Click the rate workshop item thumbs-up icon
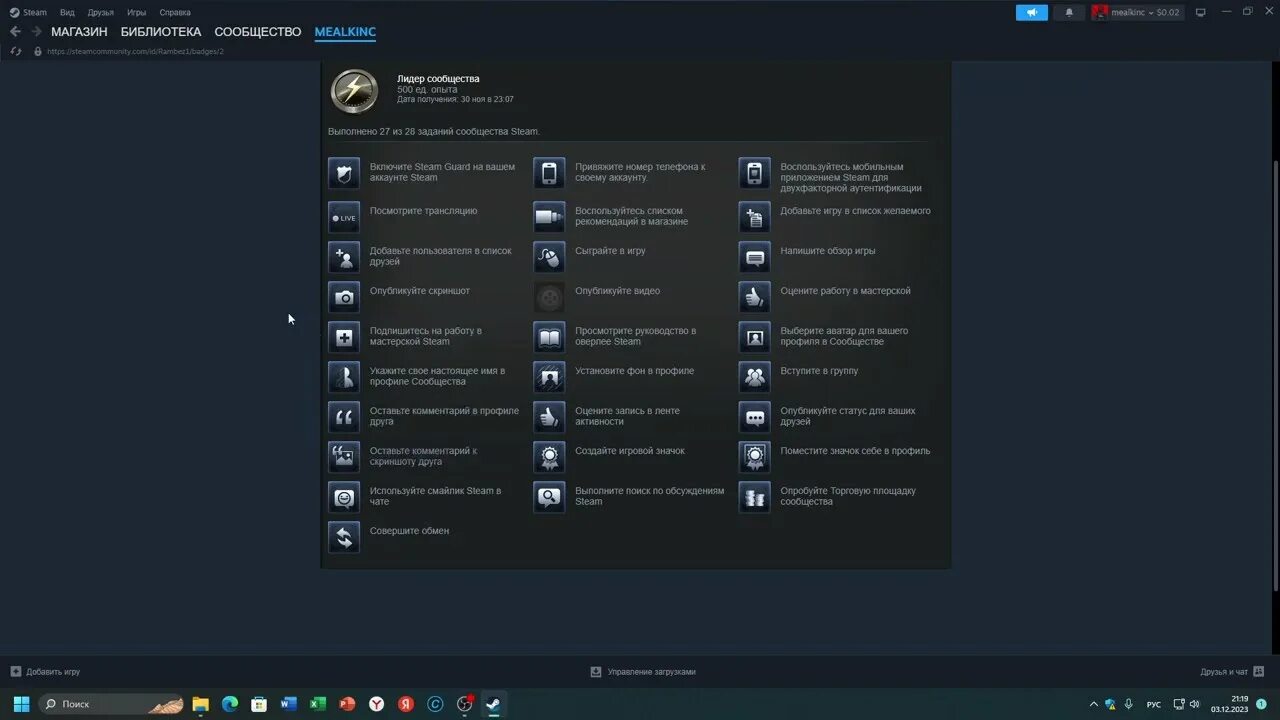 point(755,297)
